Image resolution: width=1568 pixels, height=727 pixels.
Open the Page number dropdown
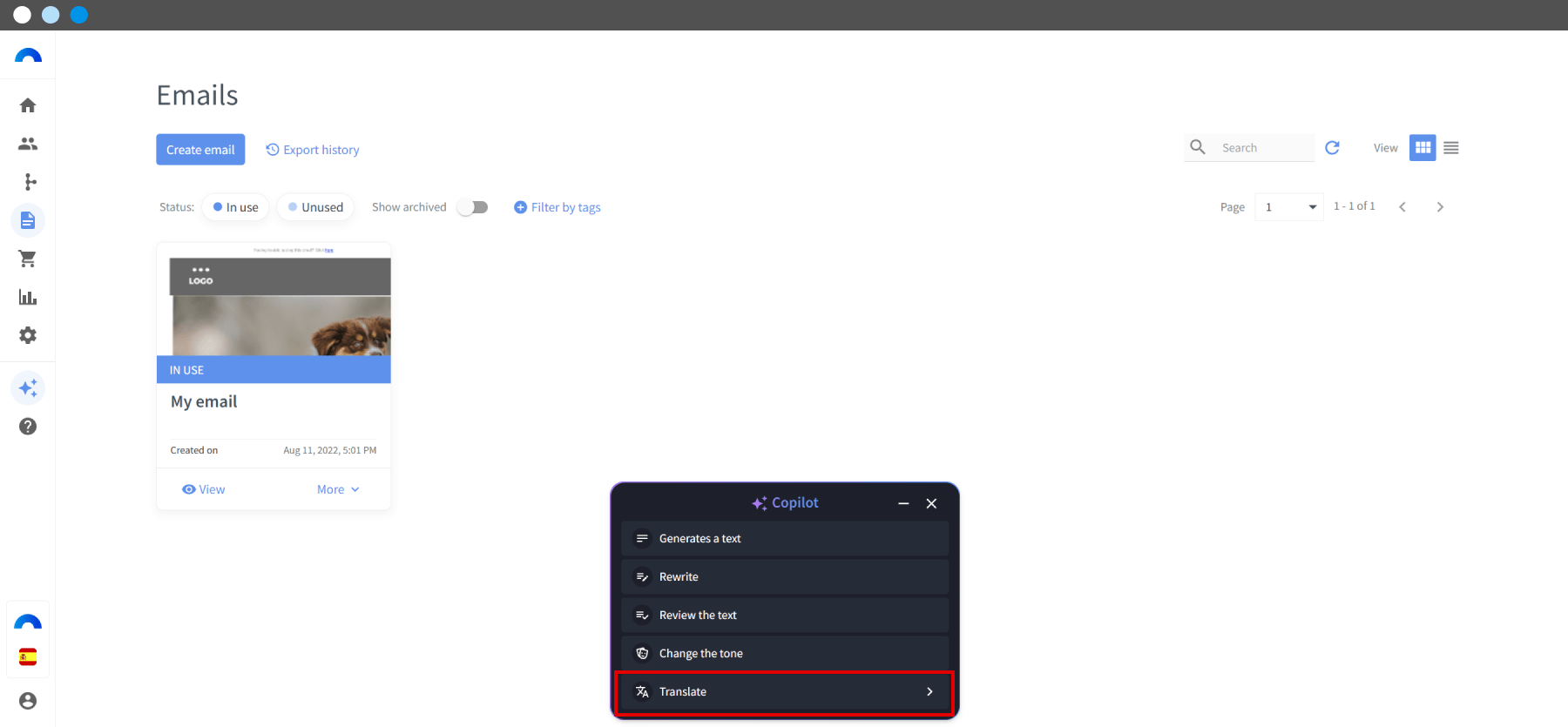tap(1289, 207)
